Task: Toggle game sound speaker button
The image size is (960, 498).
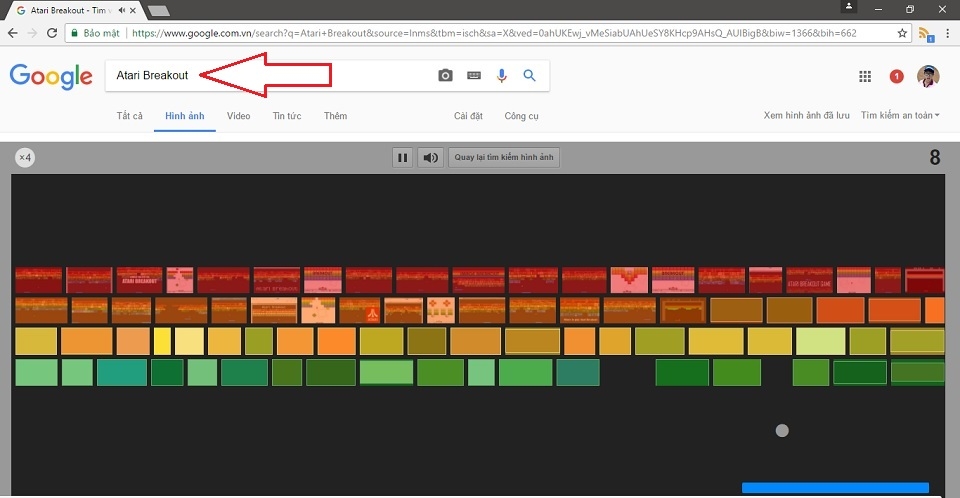Action: coord(430,157)
